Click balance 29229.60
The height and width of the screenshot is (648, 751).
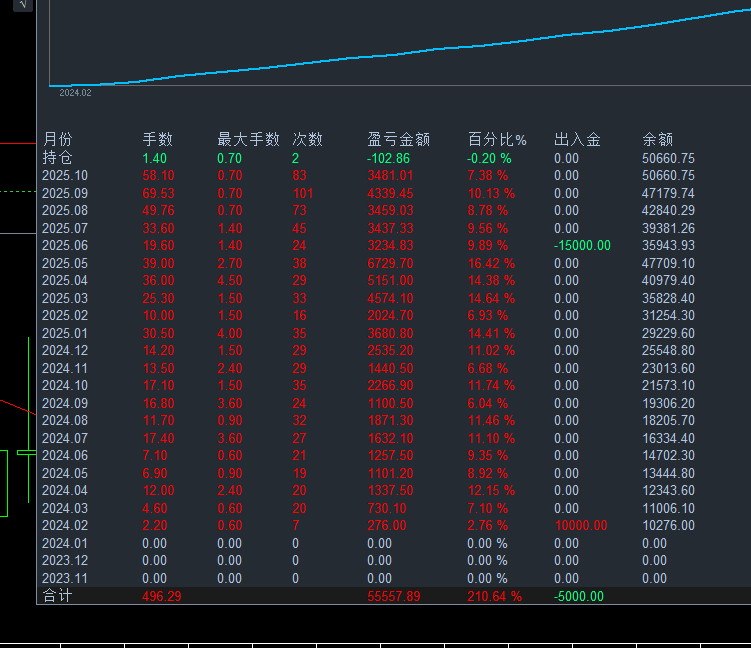[x=668, y=333]
